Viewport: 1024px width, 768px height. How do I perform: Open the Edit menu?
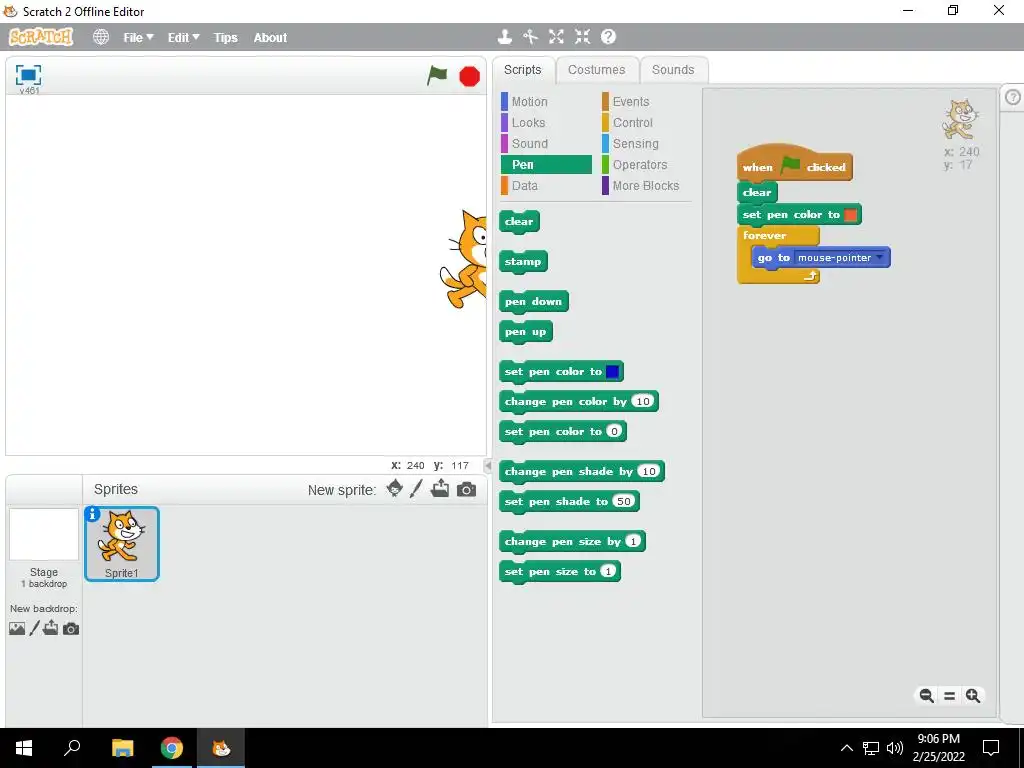click(184, 38)
